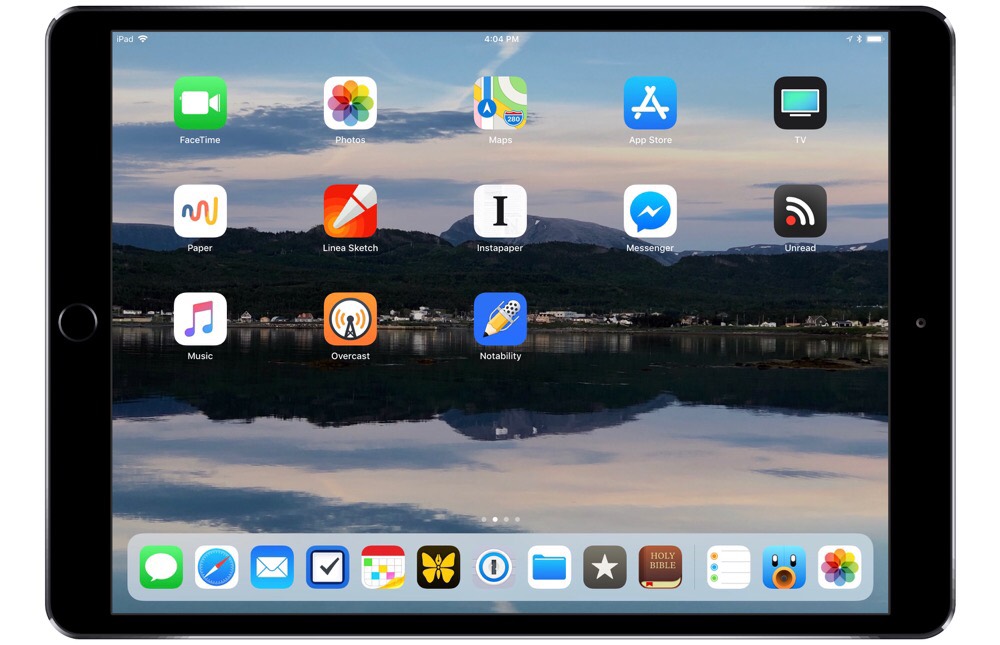Viewport: 1000px width, 645px height.
Task: Tap the third home screen page dot
Action: point(506,519)
